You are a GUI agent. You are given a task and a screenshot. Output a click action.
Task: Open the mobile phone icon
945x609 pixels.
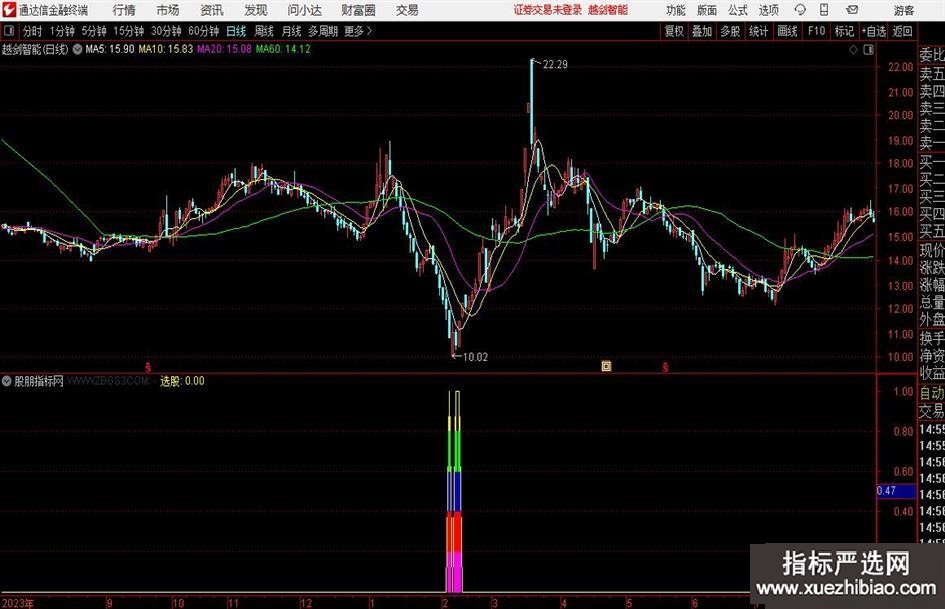pyautogui.click(x=824, y=10)
